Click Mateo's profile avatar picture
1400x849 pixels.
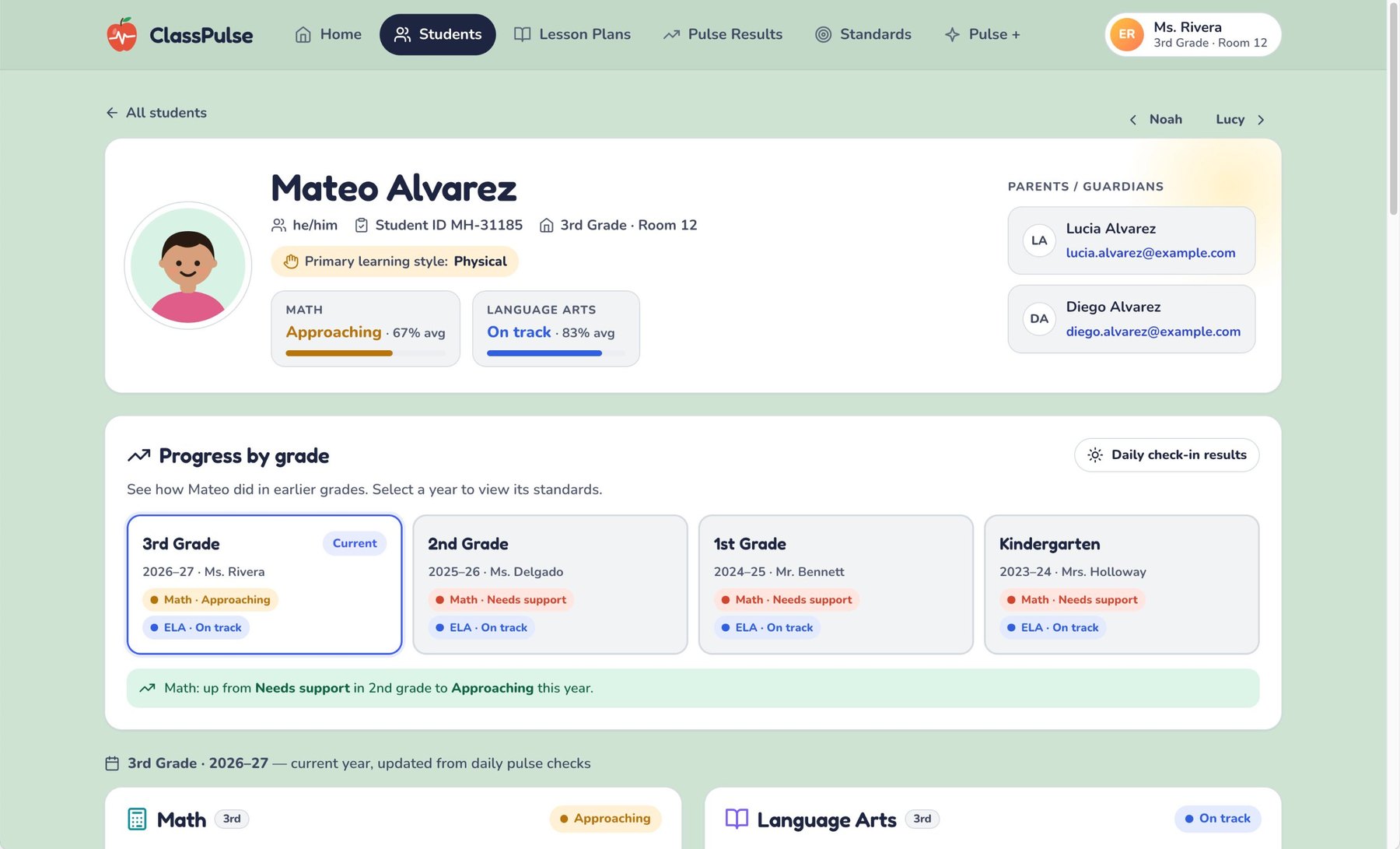[x=188, y=265]
